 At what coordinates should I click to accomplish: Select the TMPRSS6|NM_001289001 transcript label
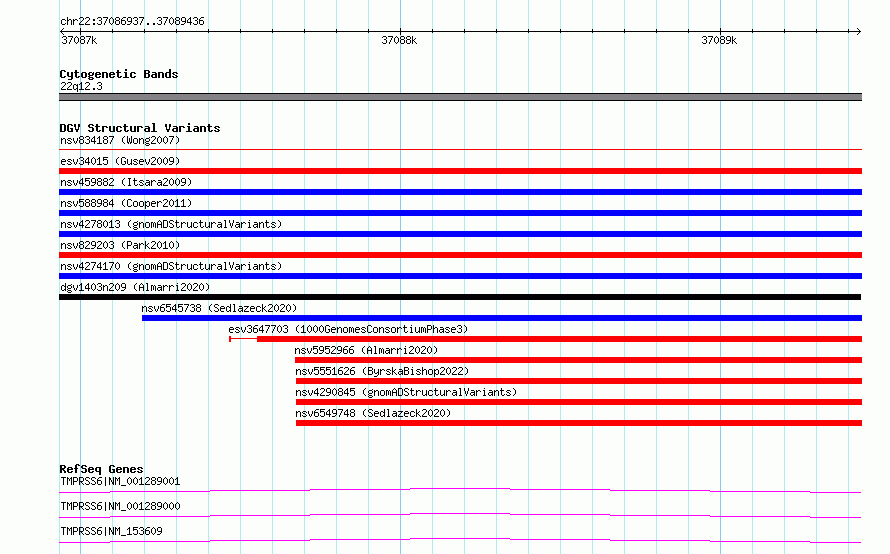120,481
